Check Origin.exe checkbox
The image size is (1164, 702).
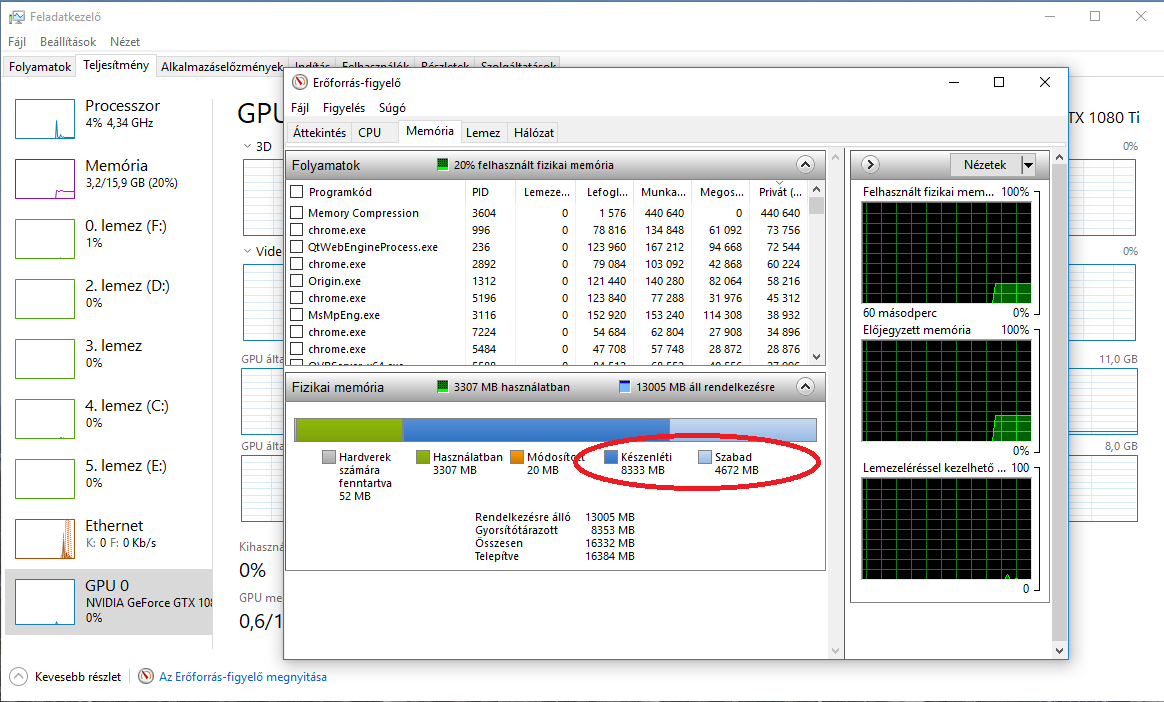point(297,281)
